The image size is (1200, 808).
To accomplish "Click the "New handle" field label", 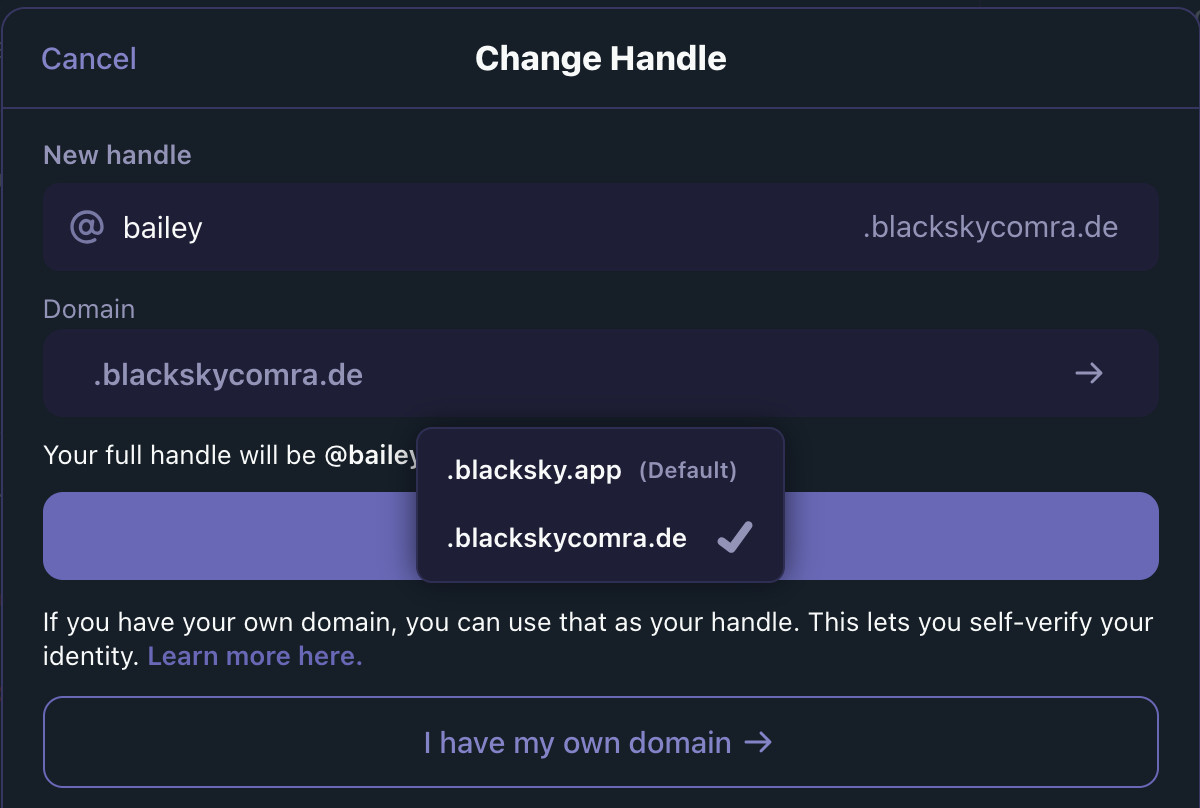I will 117,155.
